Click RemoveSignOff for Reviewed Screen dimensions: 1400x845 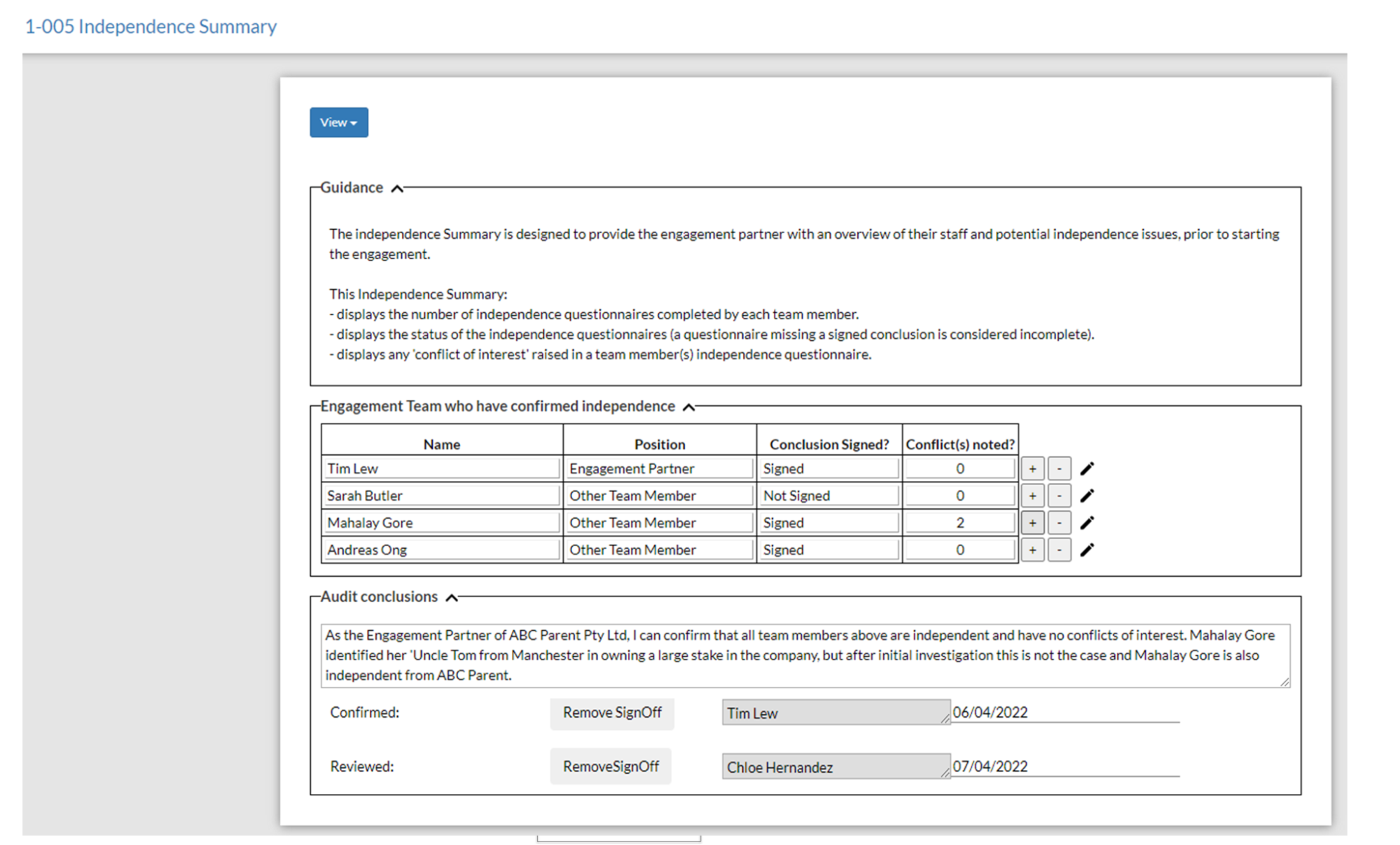point(611,767)
